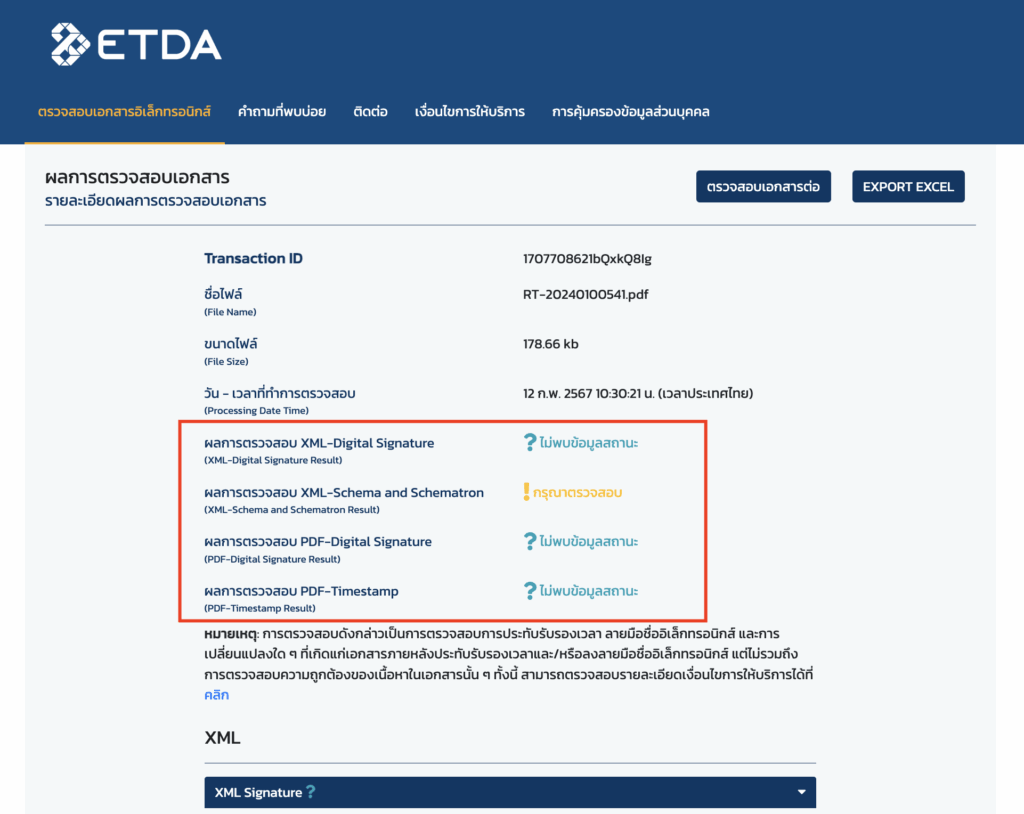Screen dimensions: 1024x814
Task: Expand the XML Signature panel arrow
Action: 801,792
